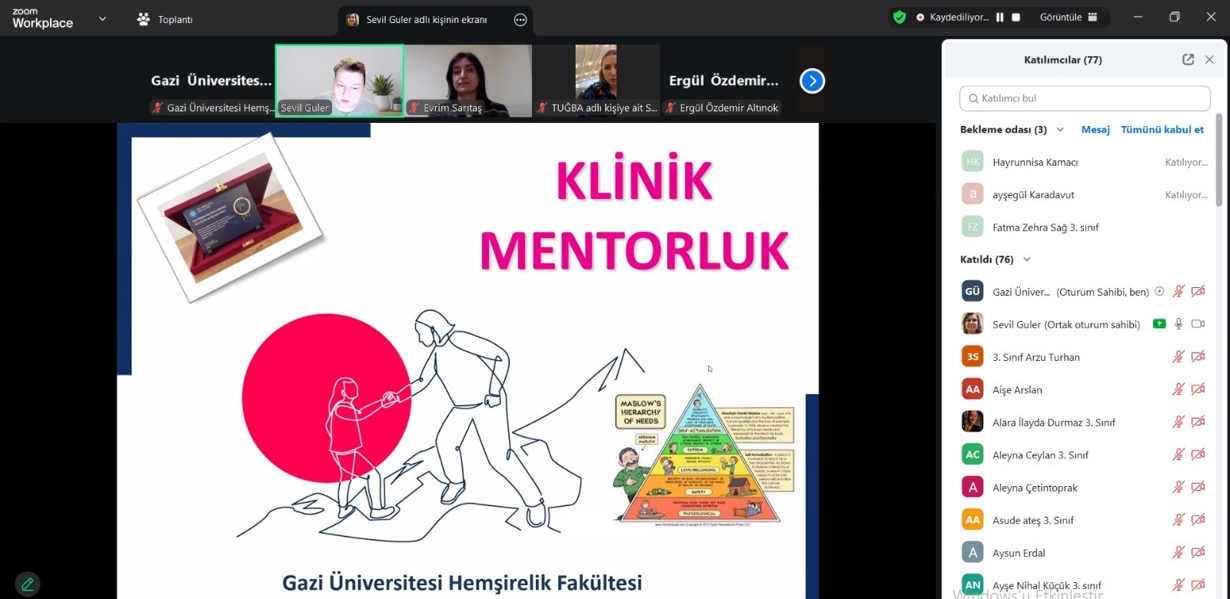Select ayşegül Karadavut in waiting room
The width and height of the screenshot is (1230, 599).
click(x=1084, y=194)
